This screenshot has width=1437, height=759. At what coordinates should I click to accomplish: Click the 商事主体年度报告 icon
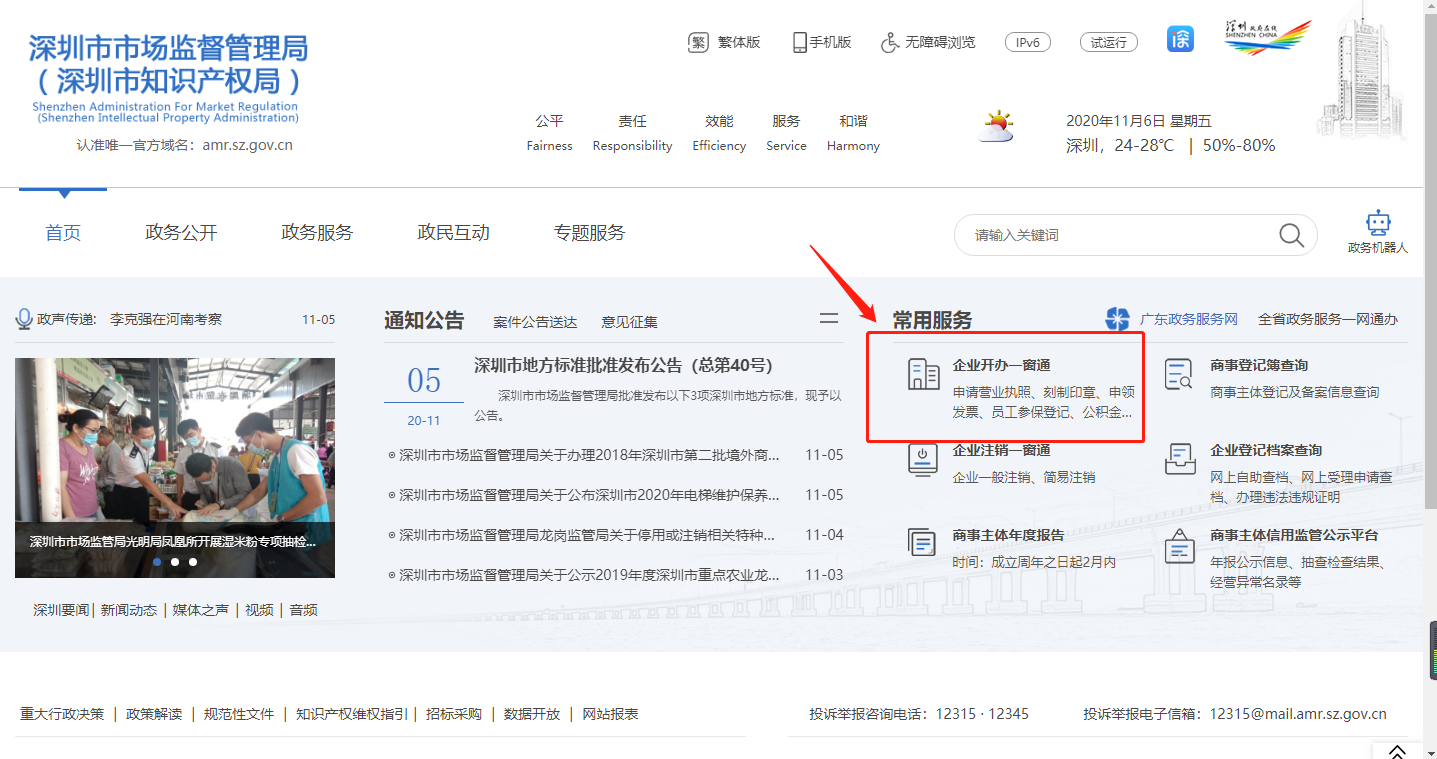921,541
